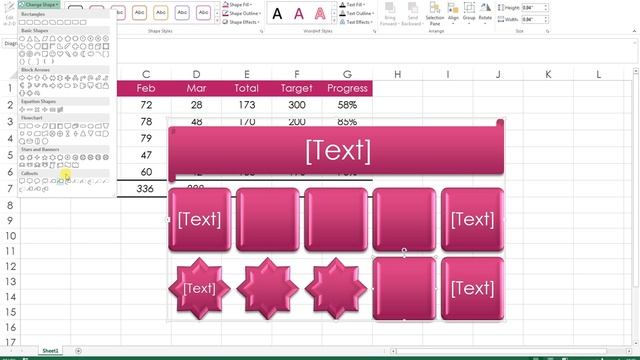The image size is (640, 360).
Task: Open the Shape Outline dropdown
Action: (x=242, y=13)
